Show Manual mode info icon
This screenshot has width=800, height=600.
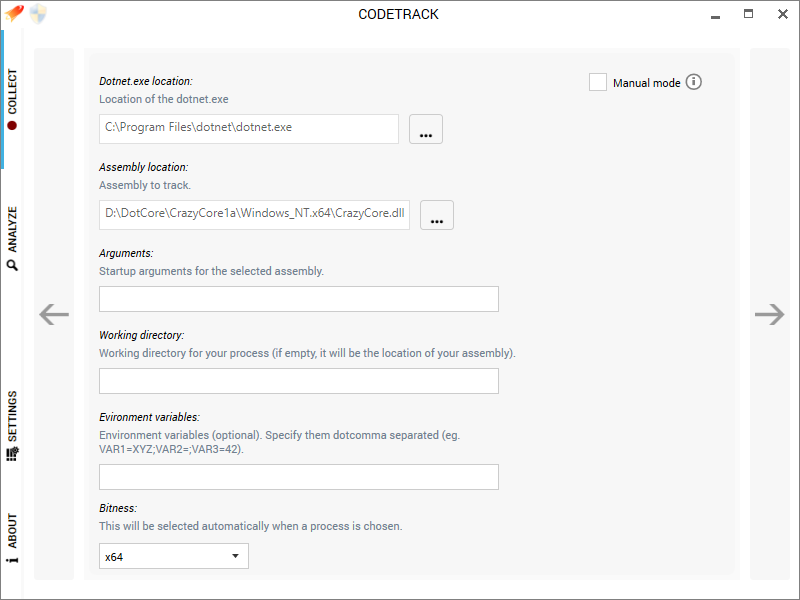point(693,82)
